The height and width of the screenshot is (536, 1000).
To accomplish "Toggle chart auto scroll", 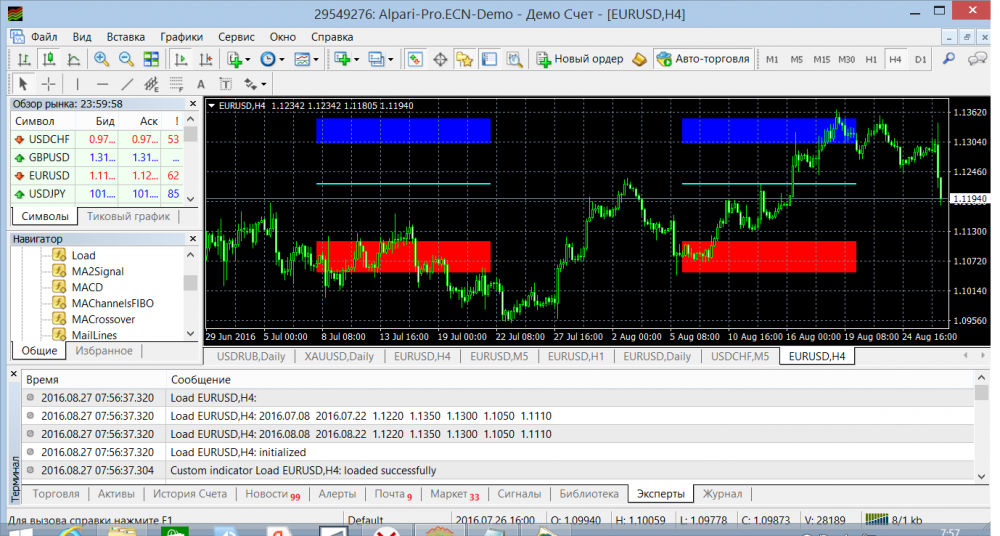I will click(x=181, y=59).
